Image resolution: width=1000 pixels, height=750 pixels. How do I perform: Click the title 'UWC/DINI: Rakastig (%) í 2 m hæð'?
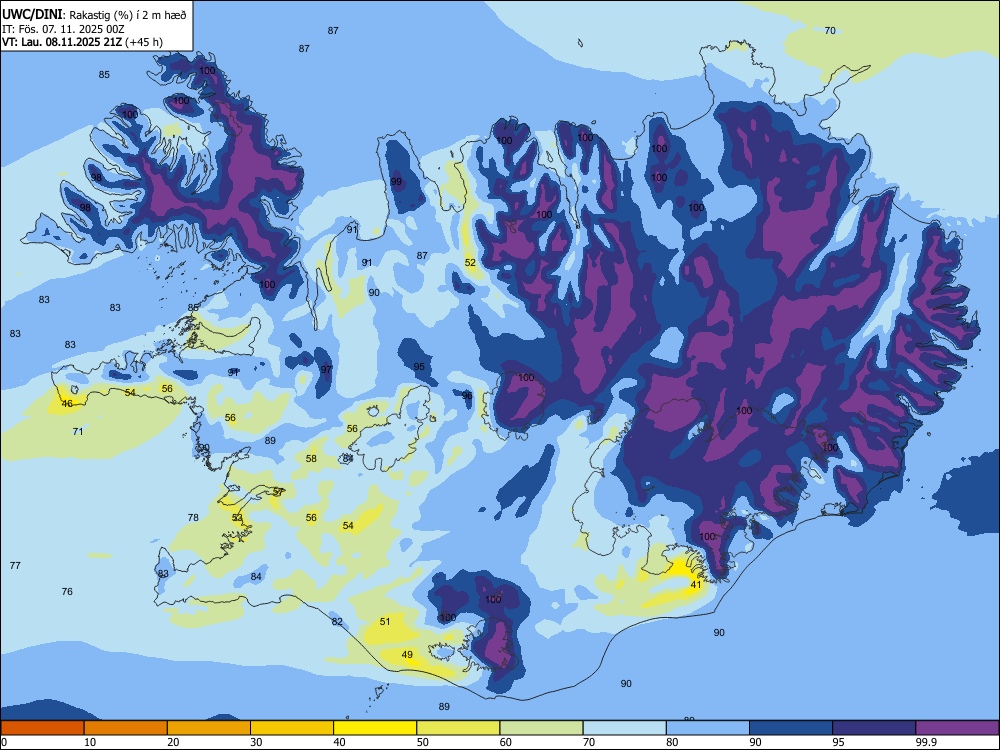coord(94,14)
